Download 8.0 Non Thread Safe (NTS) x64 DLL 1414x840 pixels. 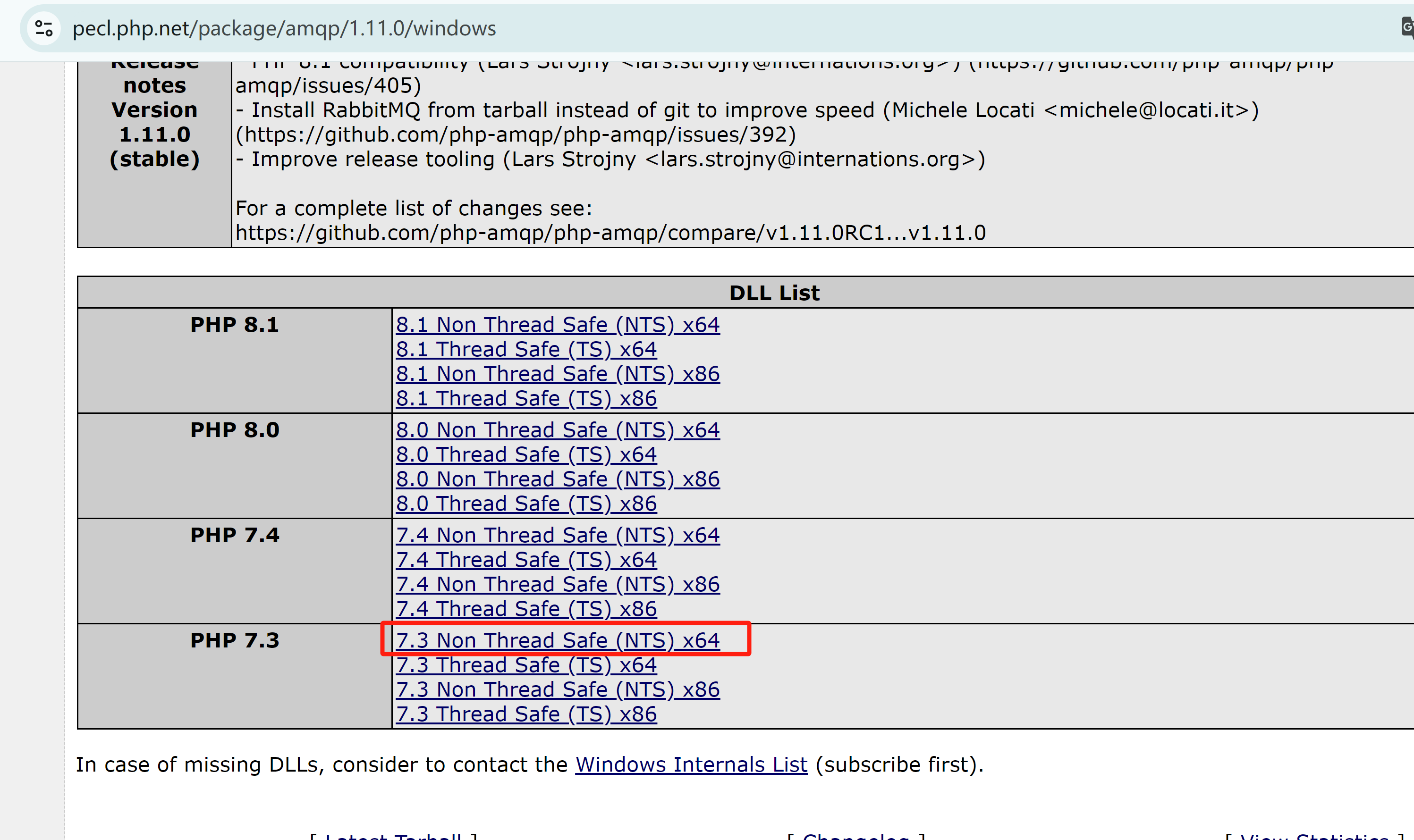[558, 429]
